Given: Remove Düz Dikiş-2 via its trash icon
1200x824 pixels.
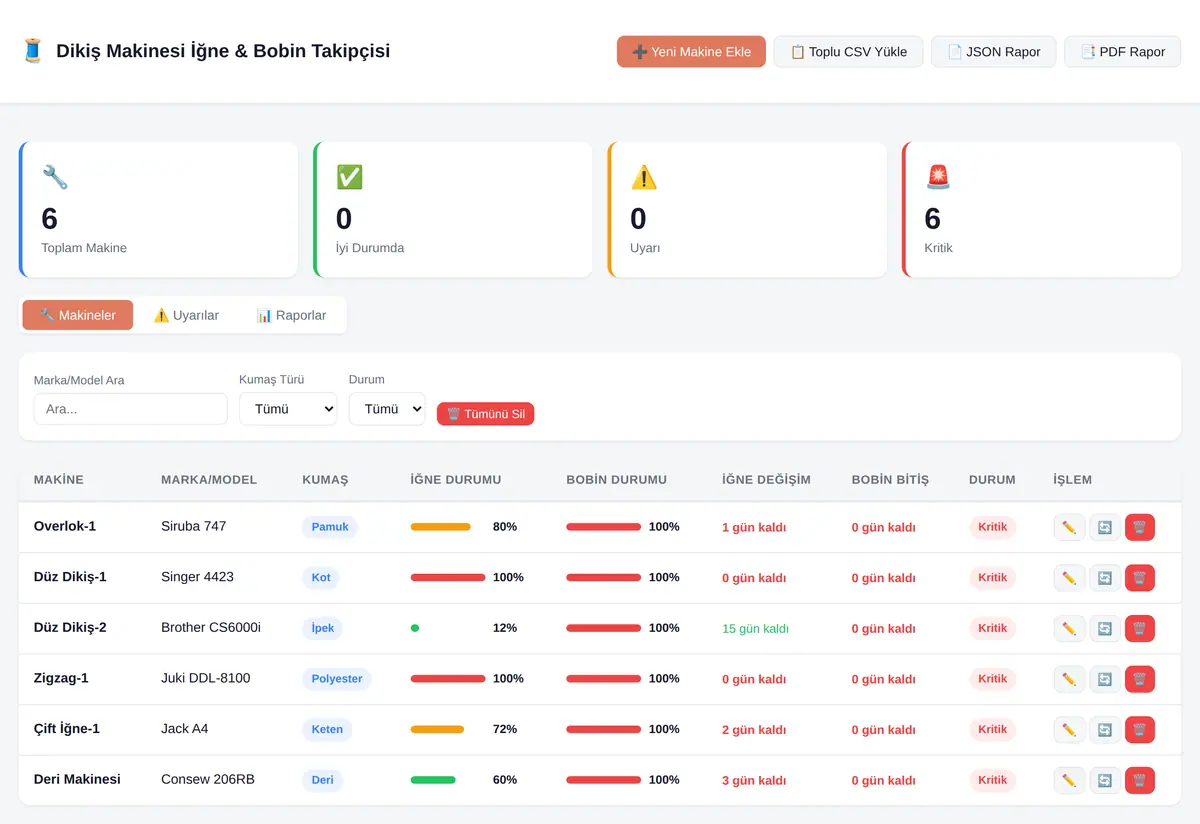Looking at the screenshot, I should point(1140,628).
